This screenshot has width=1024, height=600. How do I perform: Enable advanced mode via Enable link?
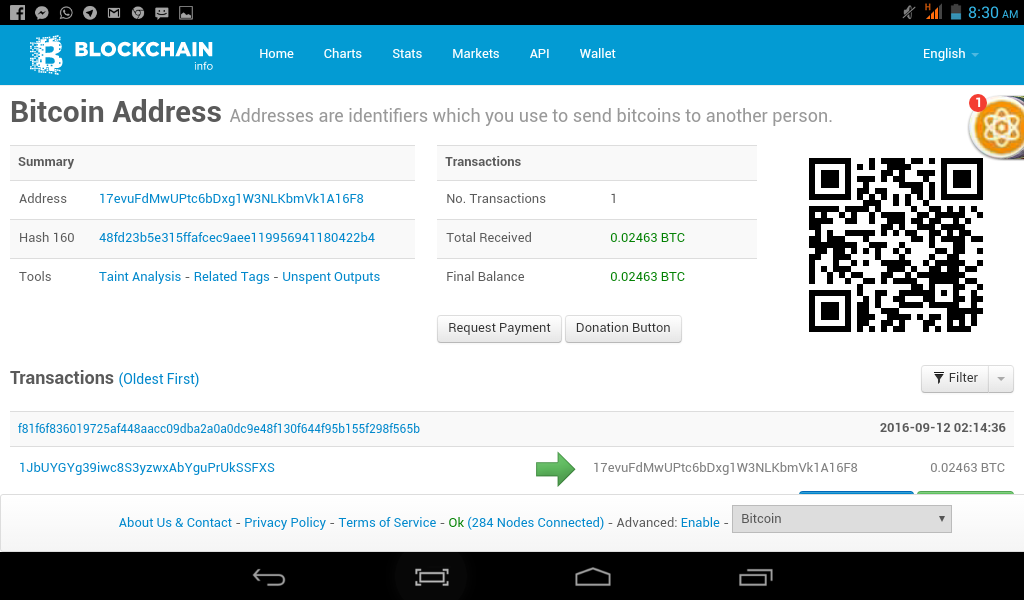tap(700, 523)
